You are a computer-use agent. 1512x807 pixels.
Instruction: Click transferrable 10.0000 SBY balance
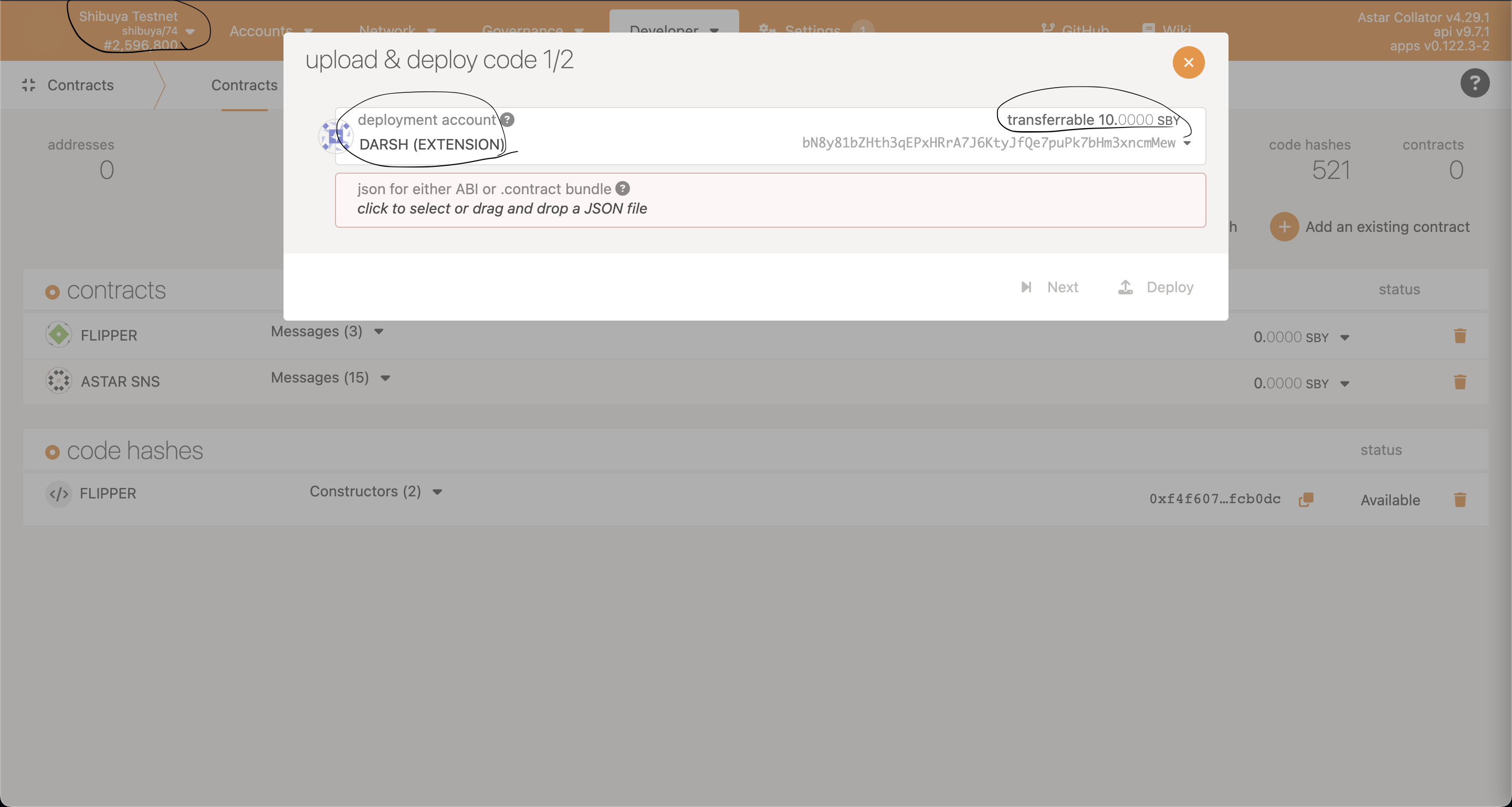pos(1093,120)
